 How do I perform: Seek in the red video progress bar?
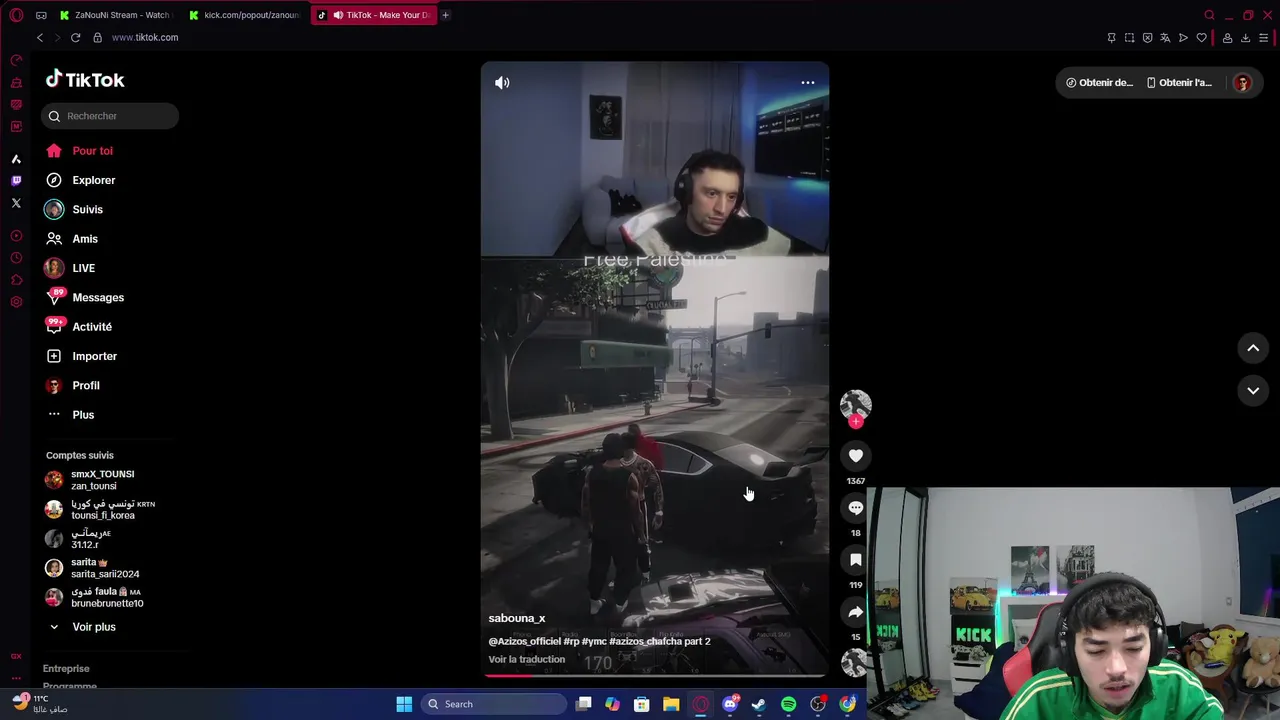[655, 675]
